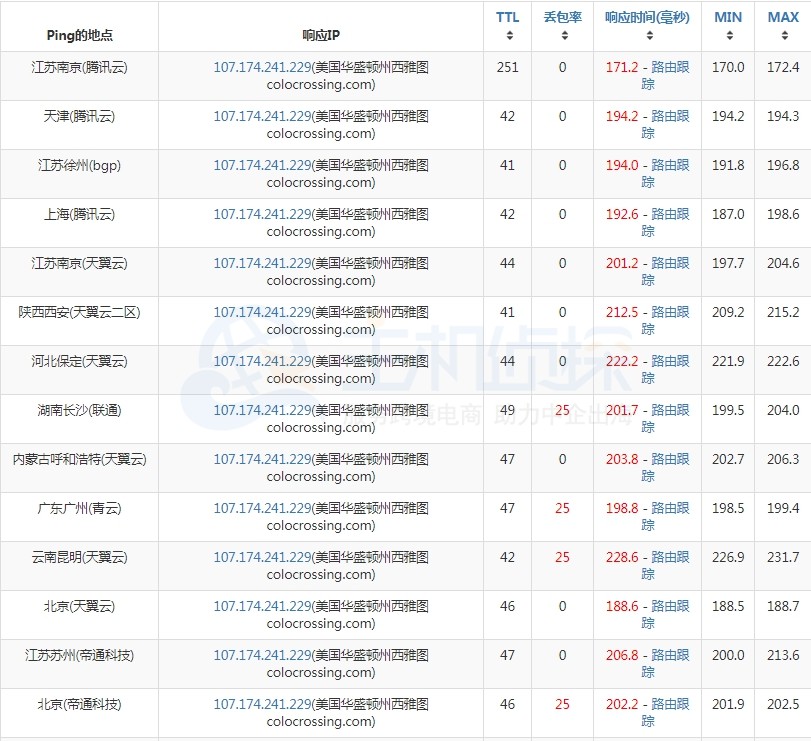Viewport: 811px width, 741px height.
Task: Click the sort arrows under the TTL header
Action: click(x=508, y=36)
